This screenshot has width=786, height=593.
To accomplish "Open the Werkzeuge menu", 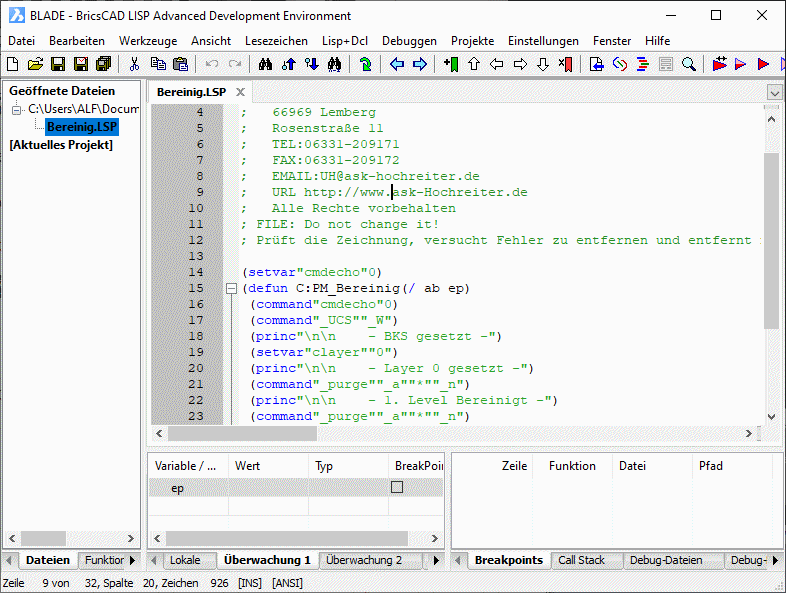I will 148,41.
